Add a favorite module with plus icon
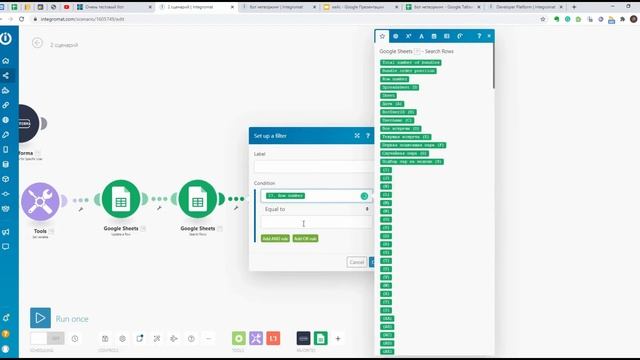640x360 pixels. tap(338, 338)
